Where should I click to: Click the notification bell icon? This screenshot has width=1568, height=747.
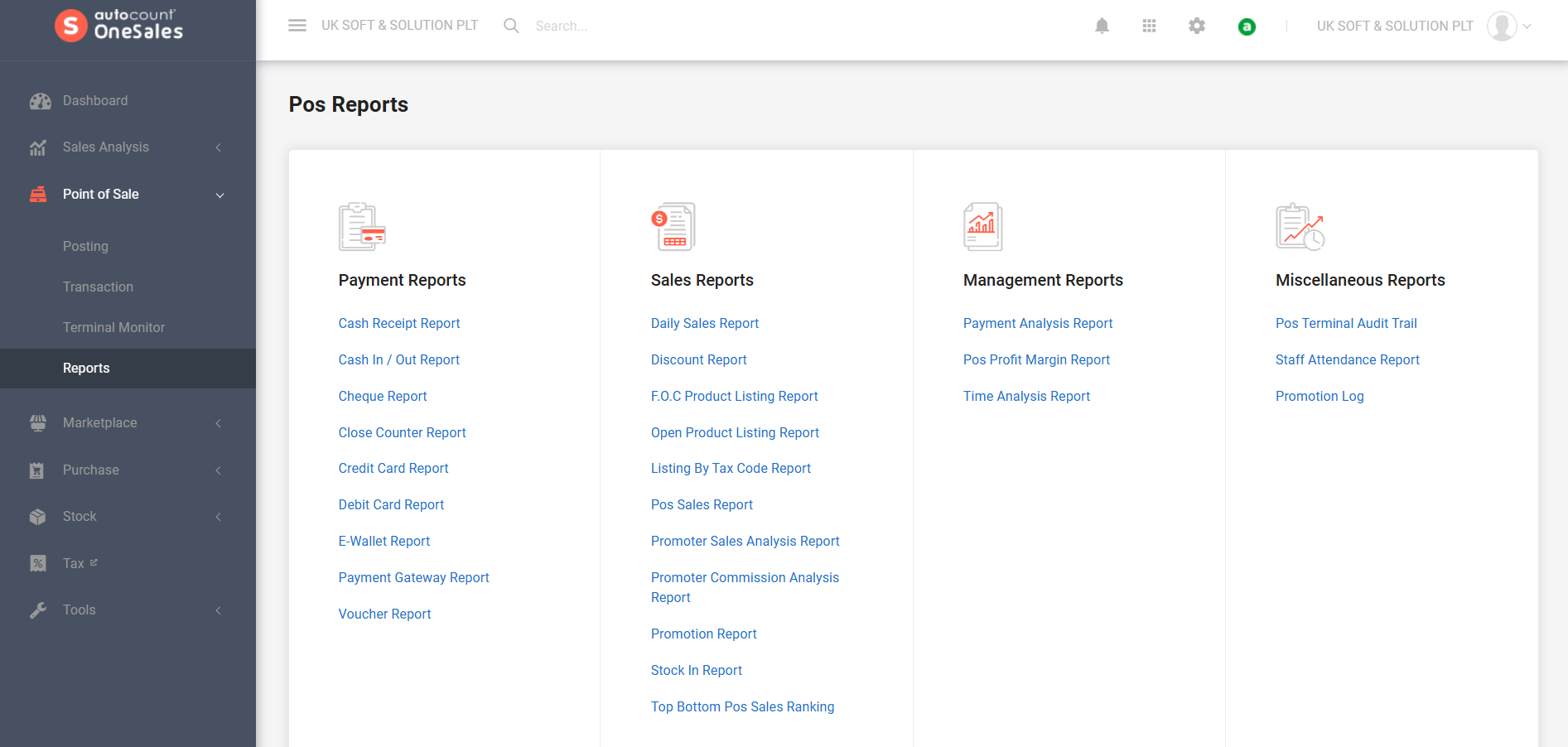coord(1102,26)
